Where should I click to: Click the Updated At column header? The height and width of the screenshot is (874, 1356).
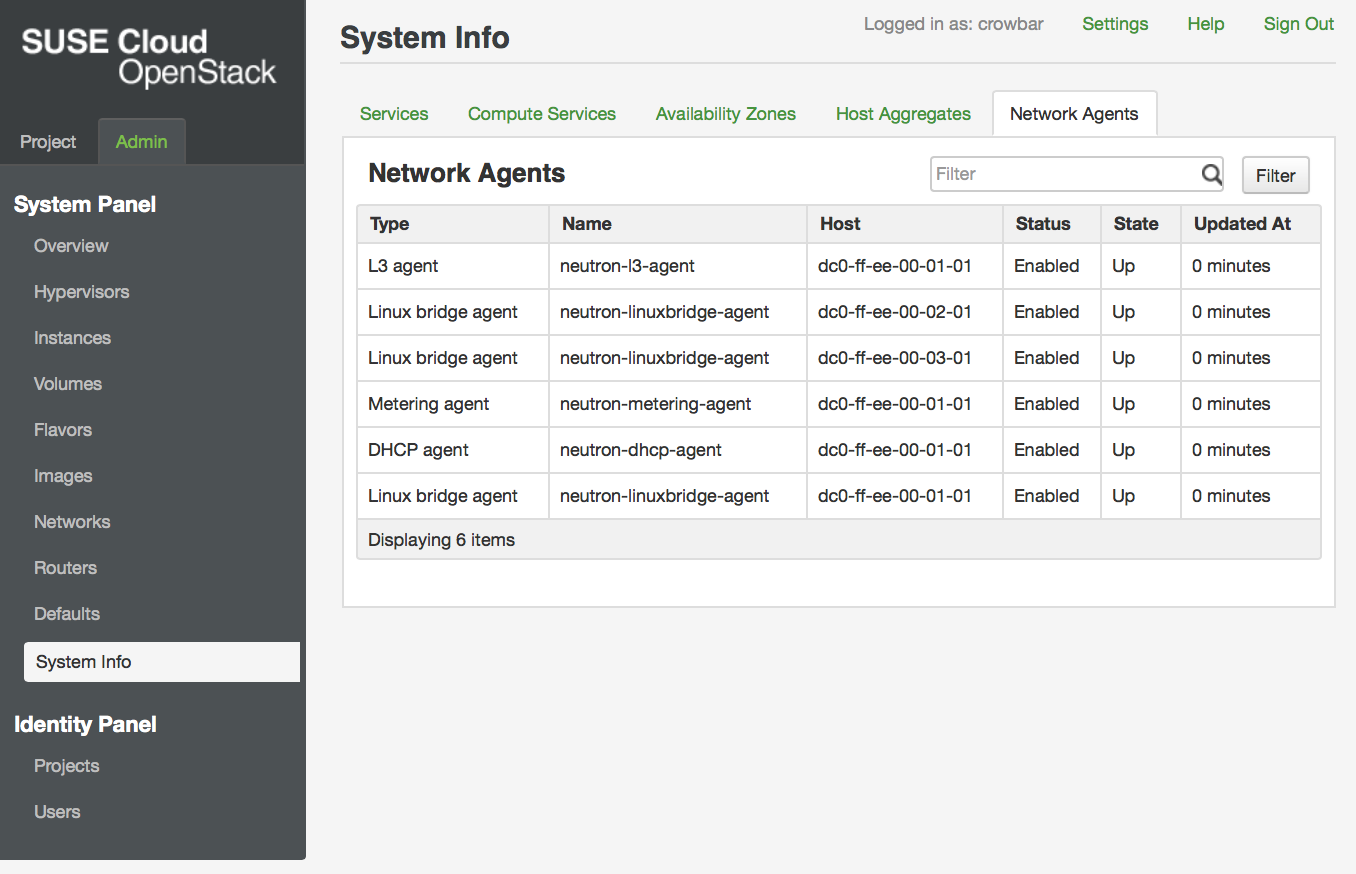pyautogui.click(x=1251, y=224)
